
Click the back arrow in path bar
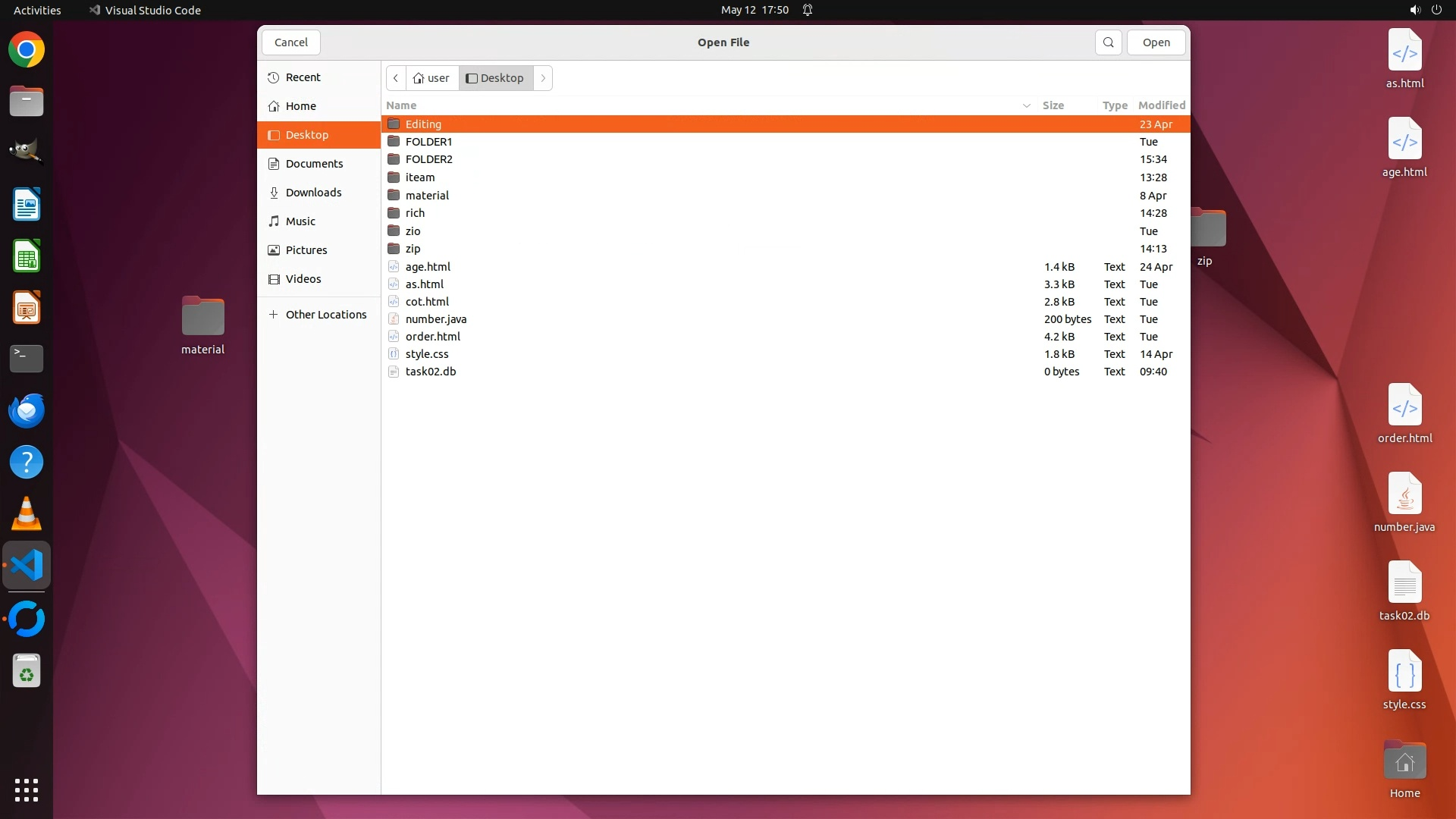point(396,78)
